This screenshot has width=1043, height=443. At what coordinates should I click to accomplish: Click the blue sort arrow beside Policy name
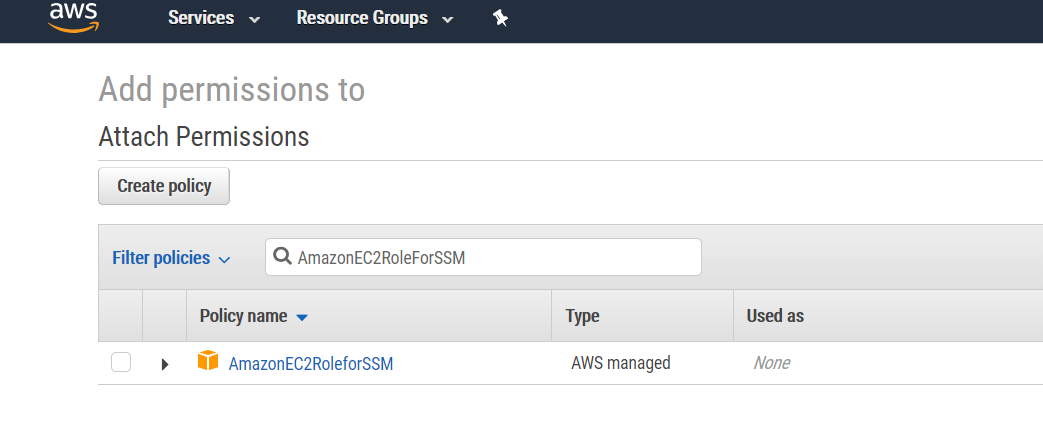point(303,317)
